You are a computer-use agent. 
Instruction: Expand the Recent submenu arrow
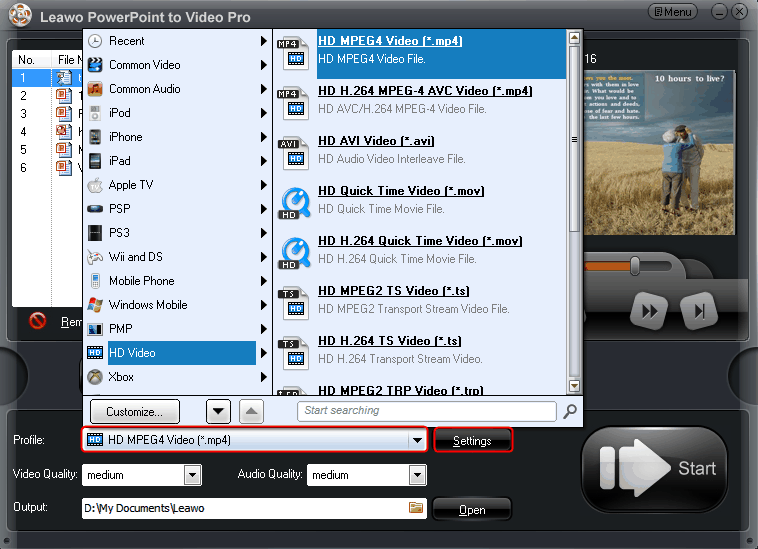pos(263,41)
